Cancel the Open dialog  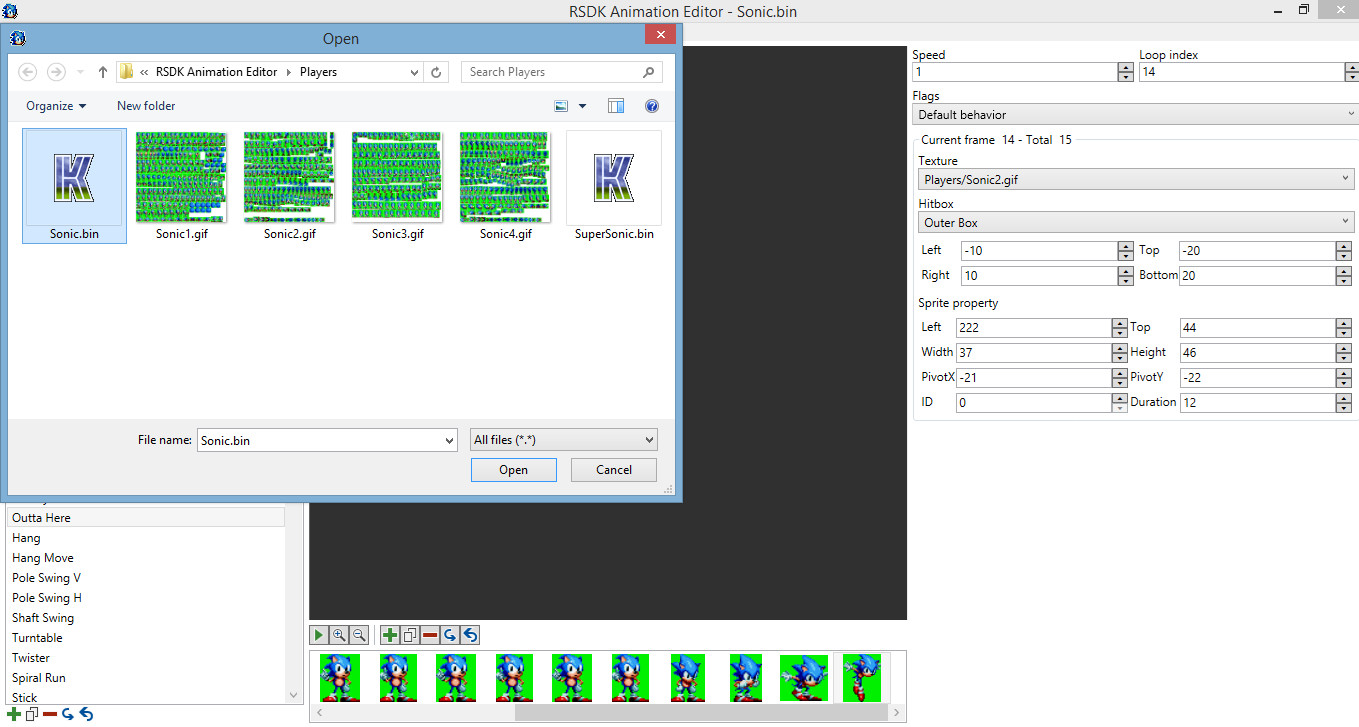pyautogui.click(x=614, y=470)
